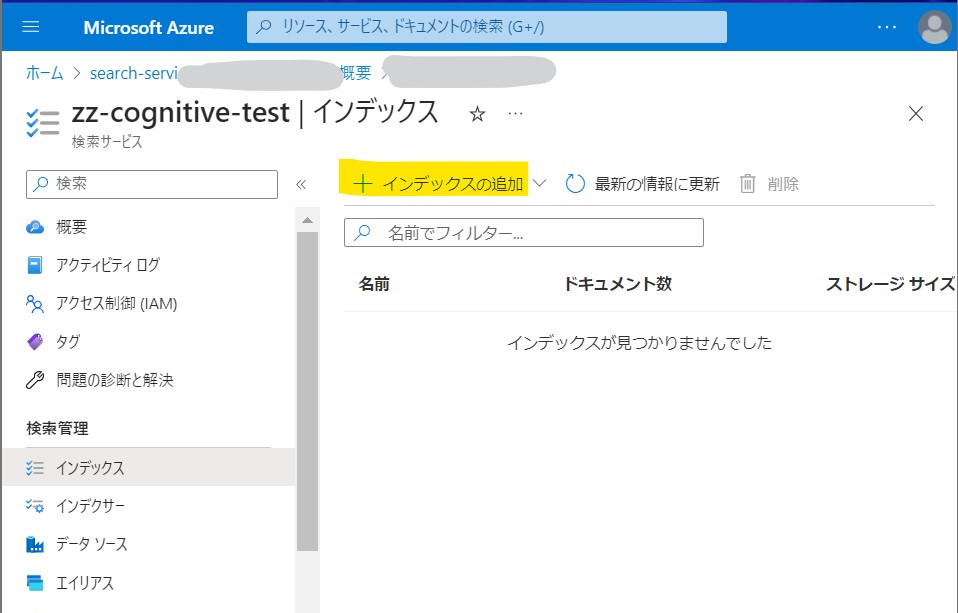
Task: Sort by the 名前 column header
Action: pyautogui.click(x=374, y=284)
